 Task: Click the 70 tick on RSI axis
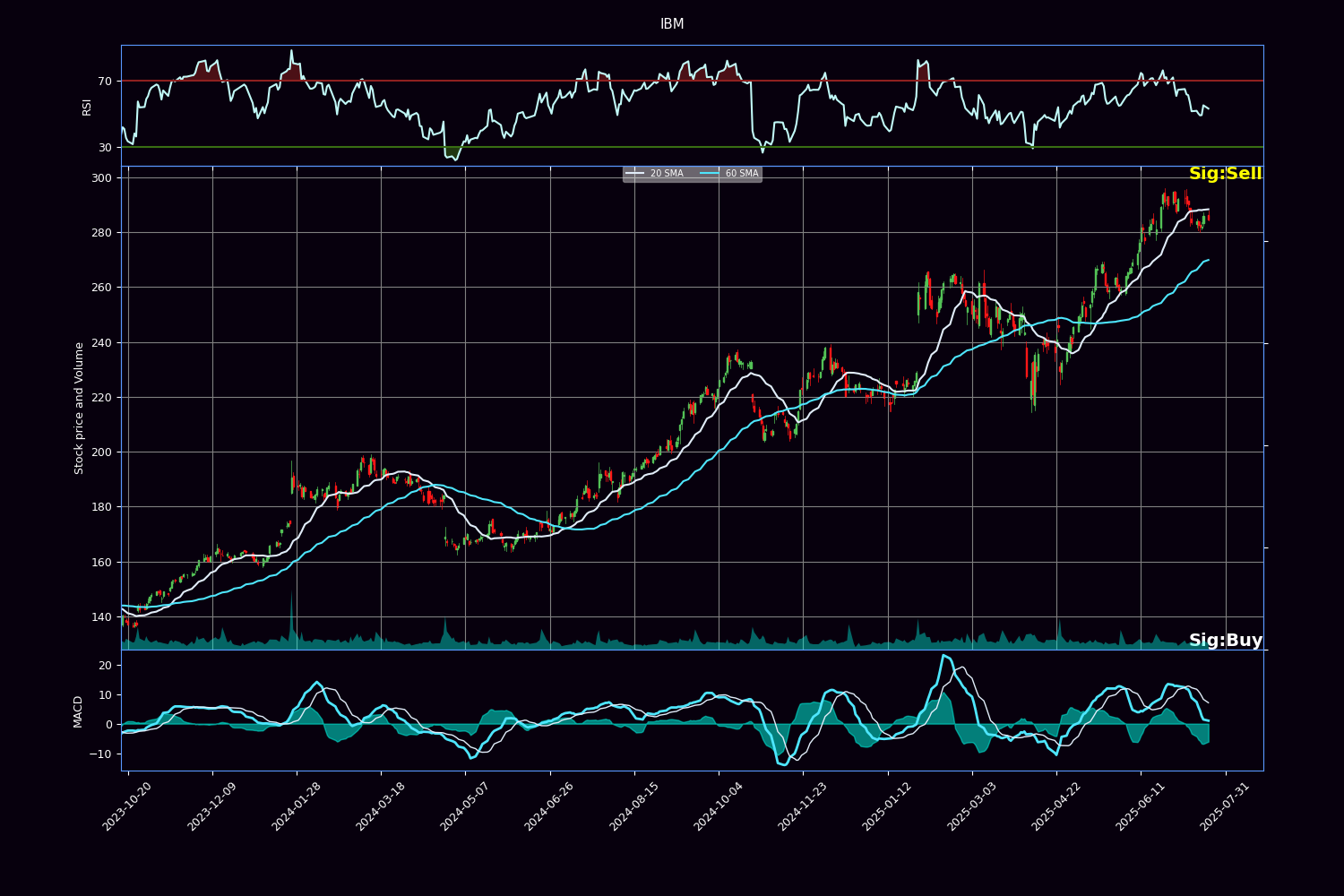pos(105,82)
